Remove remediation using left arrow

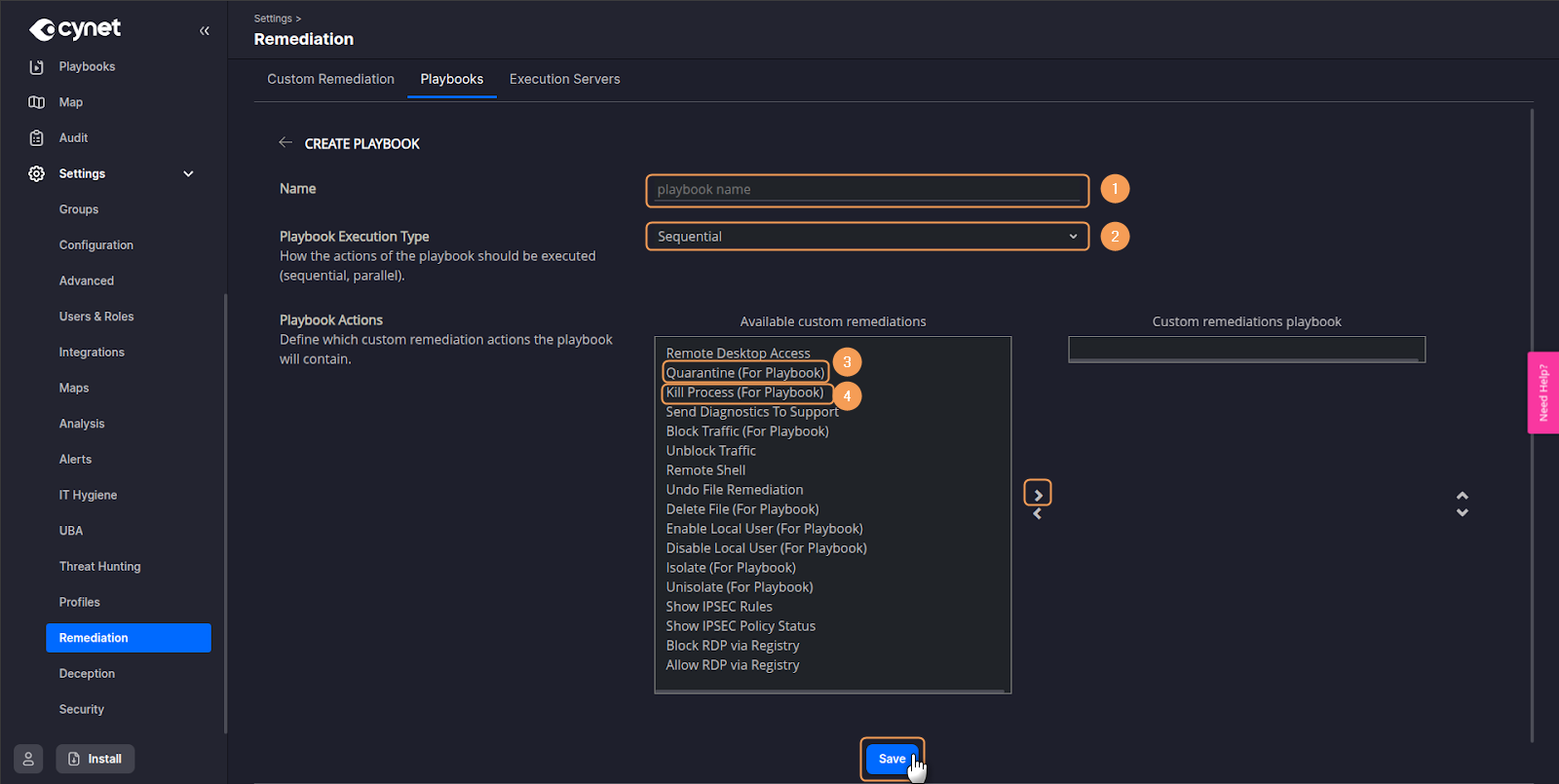pyautogui.click(x=1038, y=514)
